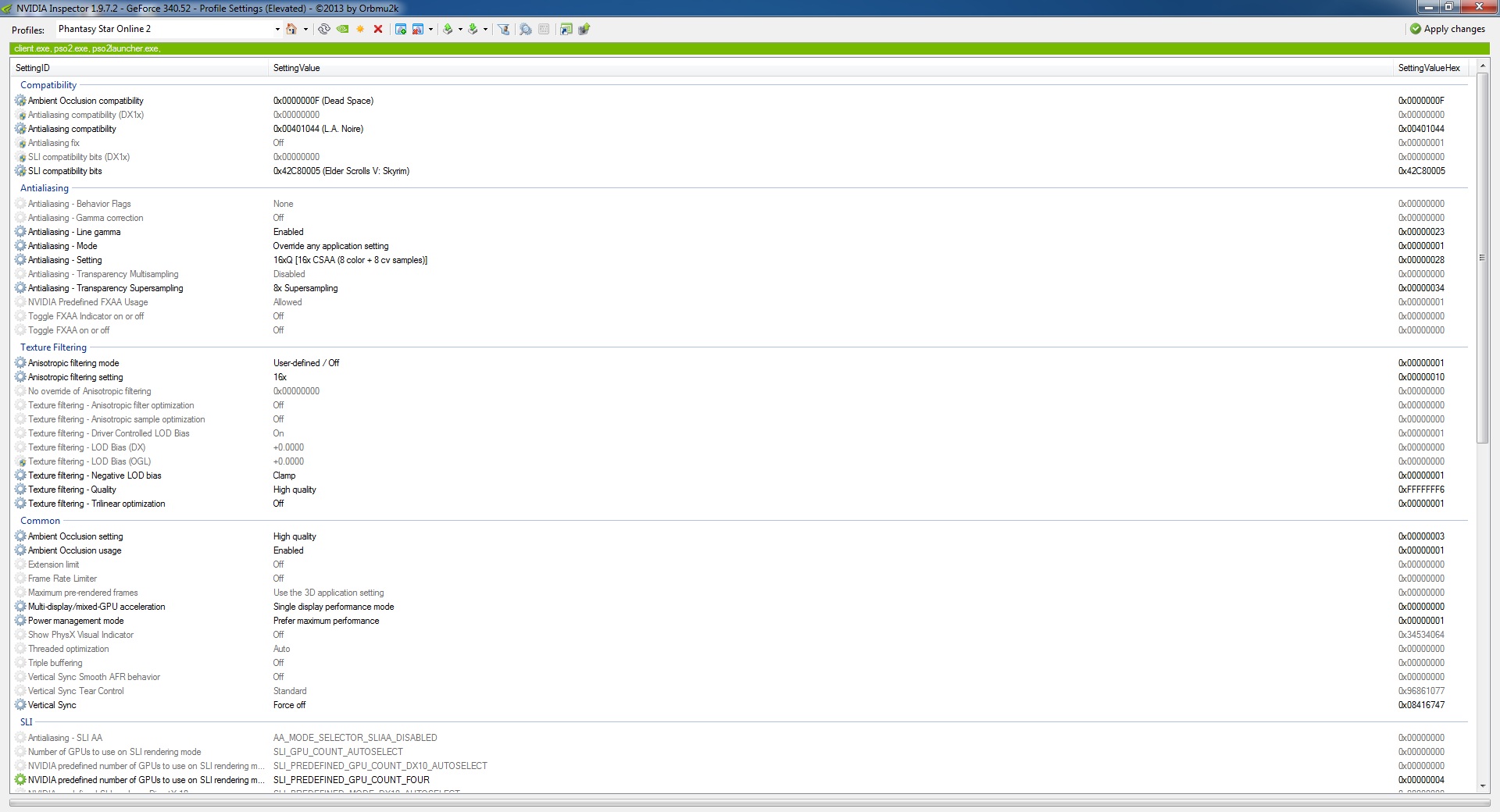Viewport: 1500px width, 812px height.
Task: Click the Antialiasing group header
Action: [45, 188]
